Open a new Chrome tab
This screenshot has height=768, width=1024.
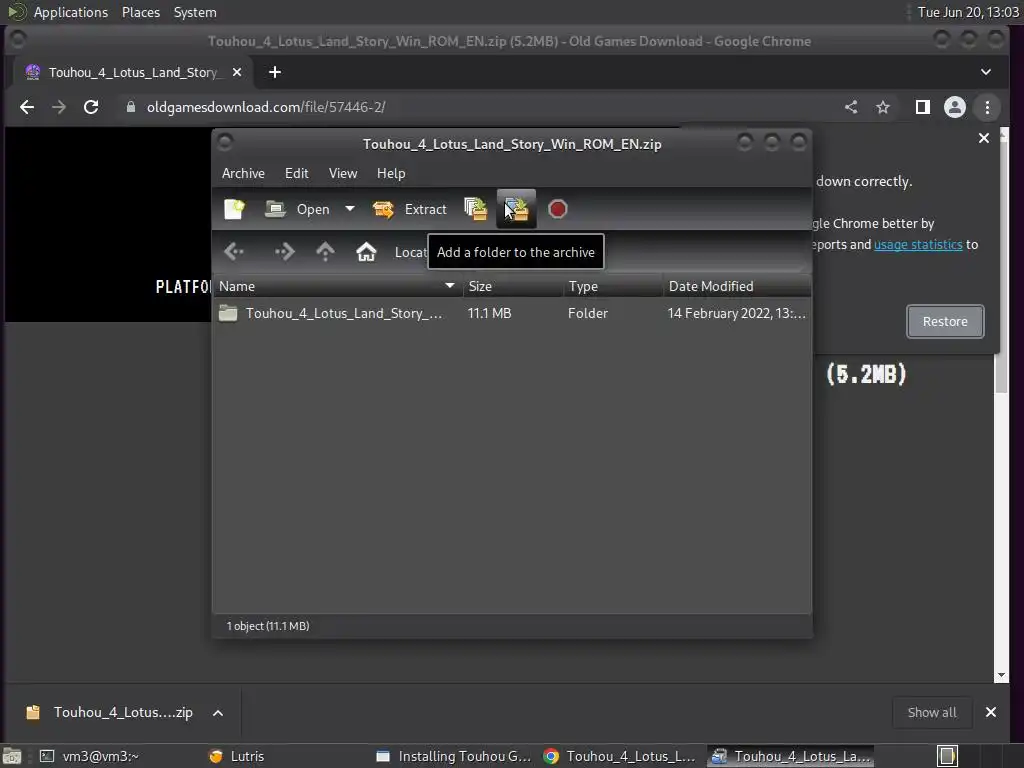275,72
